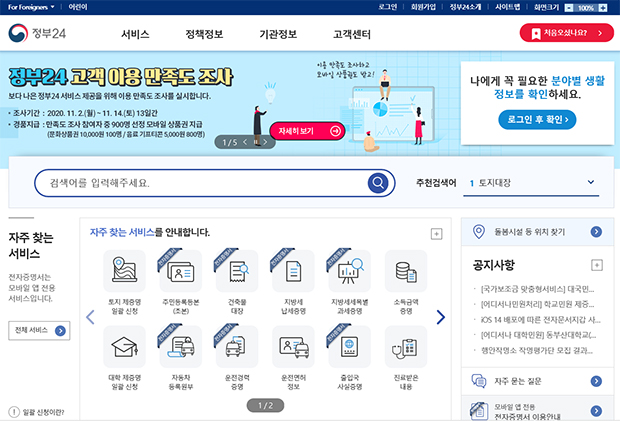Open the 주민등록등본(초본) service icon
This screenshot has width=620, height=421.
(x=181, y=270)
